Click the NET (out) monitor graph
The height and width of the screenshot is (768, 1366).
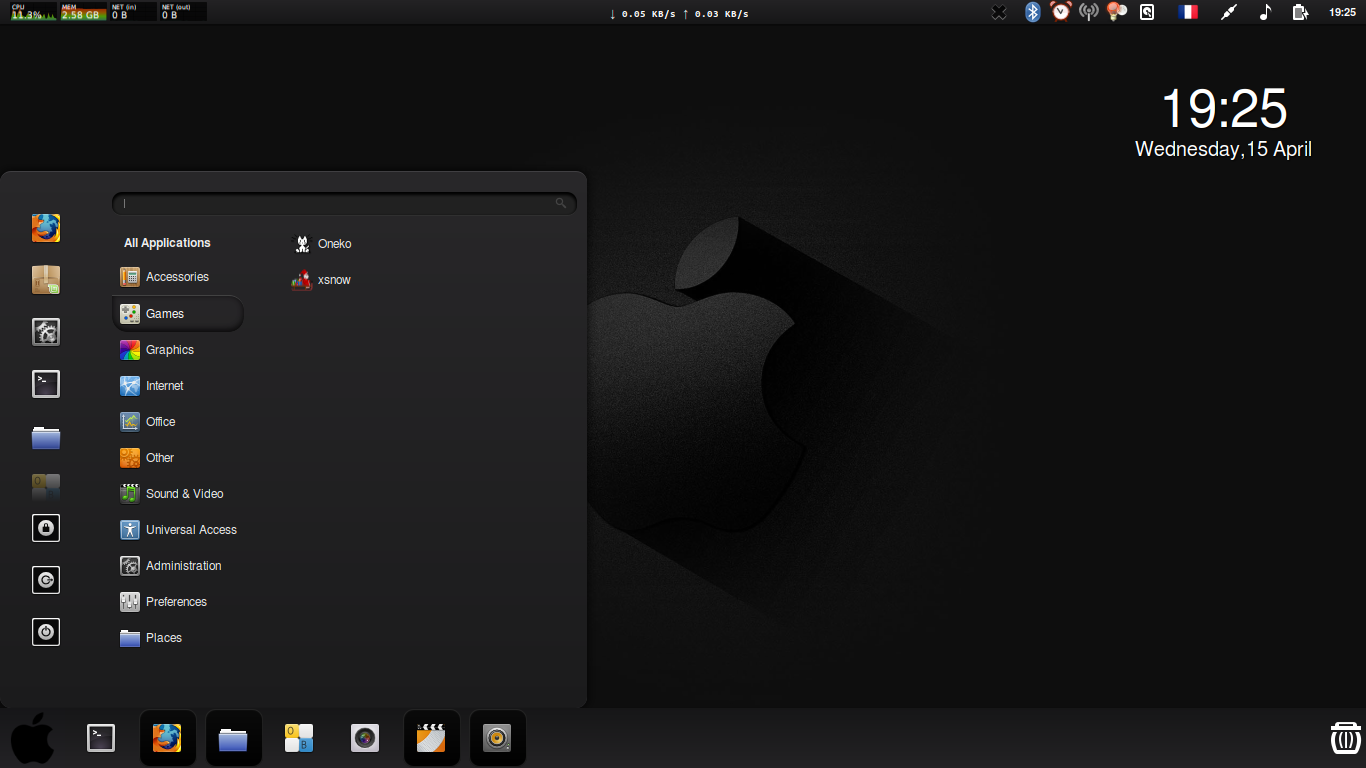coord(183,12)
